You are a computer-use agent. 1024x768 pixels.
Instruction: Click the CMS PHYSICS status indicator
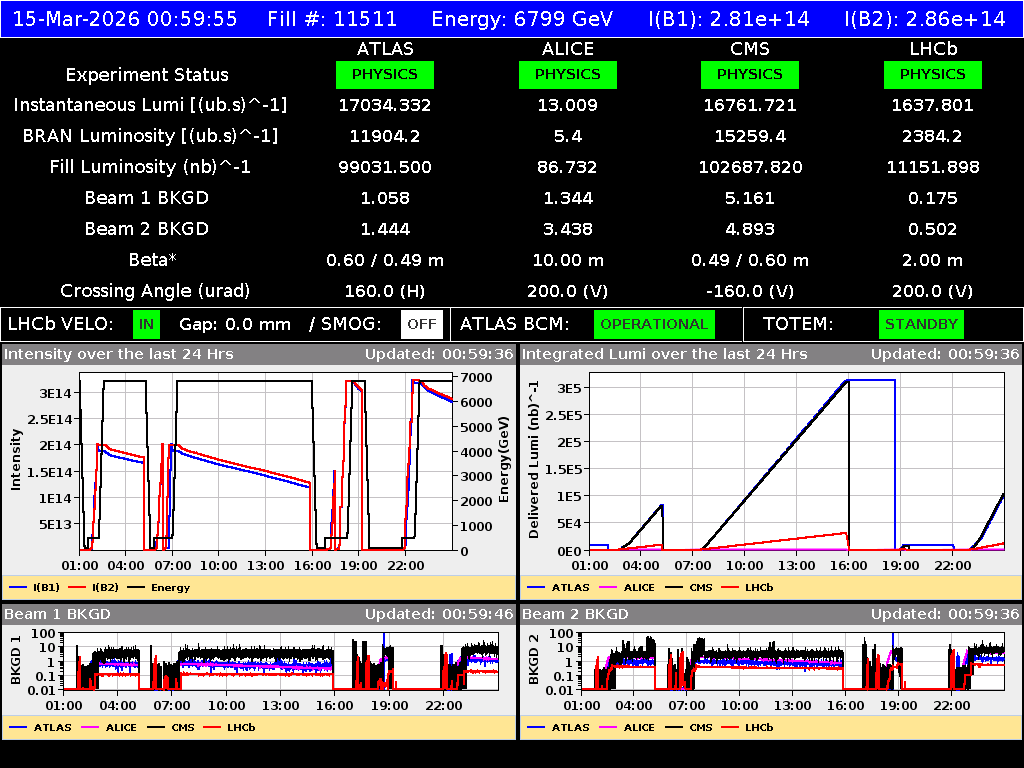click(749, 74)
